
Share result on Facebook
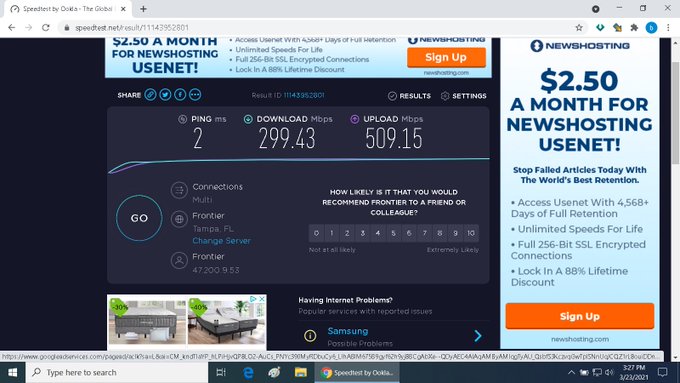tap(180, 95)
